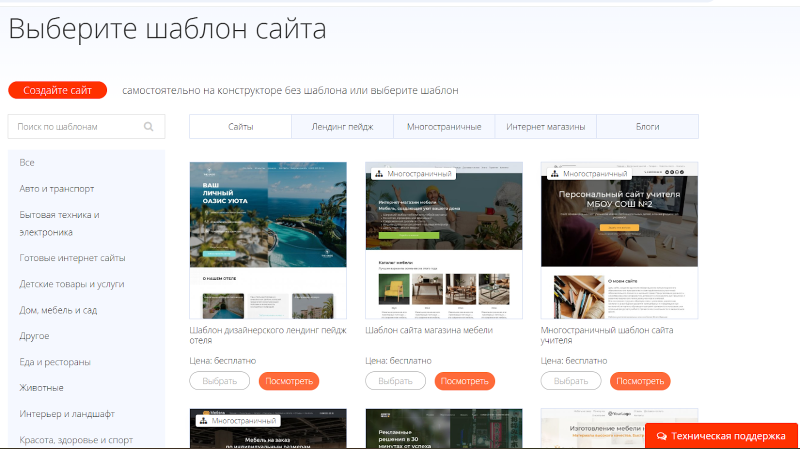Image resolution: width=800 pixels, height=449 pixels.
Task: Open the Мебель на заказ template thumbnail
Action: tap(268, 429)
